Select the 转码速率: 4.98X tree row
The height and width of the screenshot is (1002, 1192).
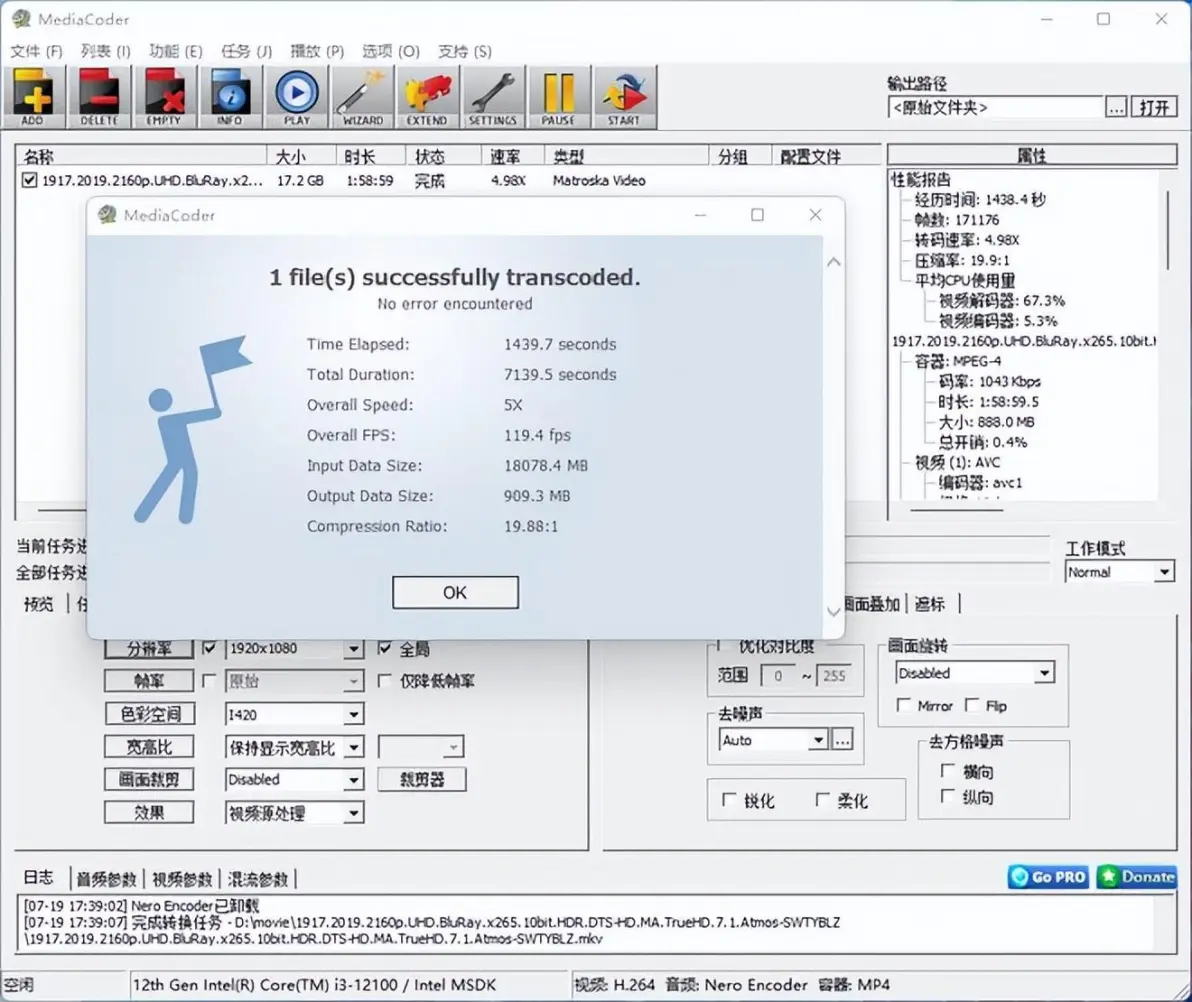tap(966, 240)
